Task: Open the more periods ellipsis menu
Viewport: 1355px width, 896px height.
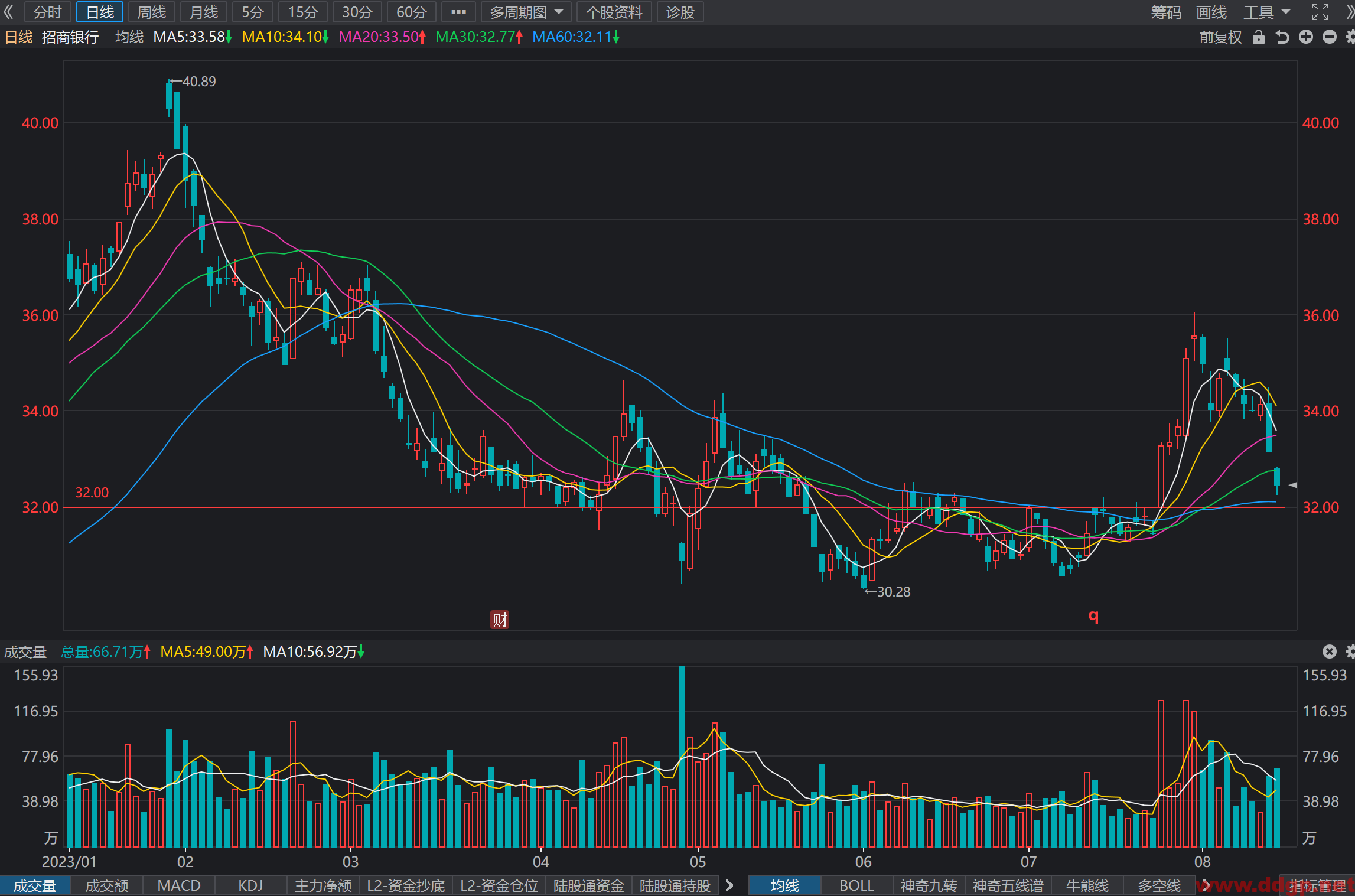Action: pos(458,12)
